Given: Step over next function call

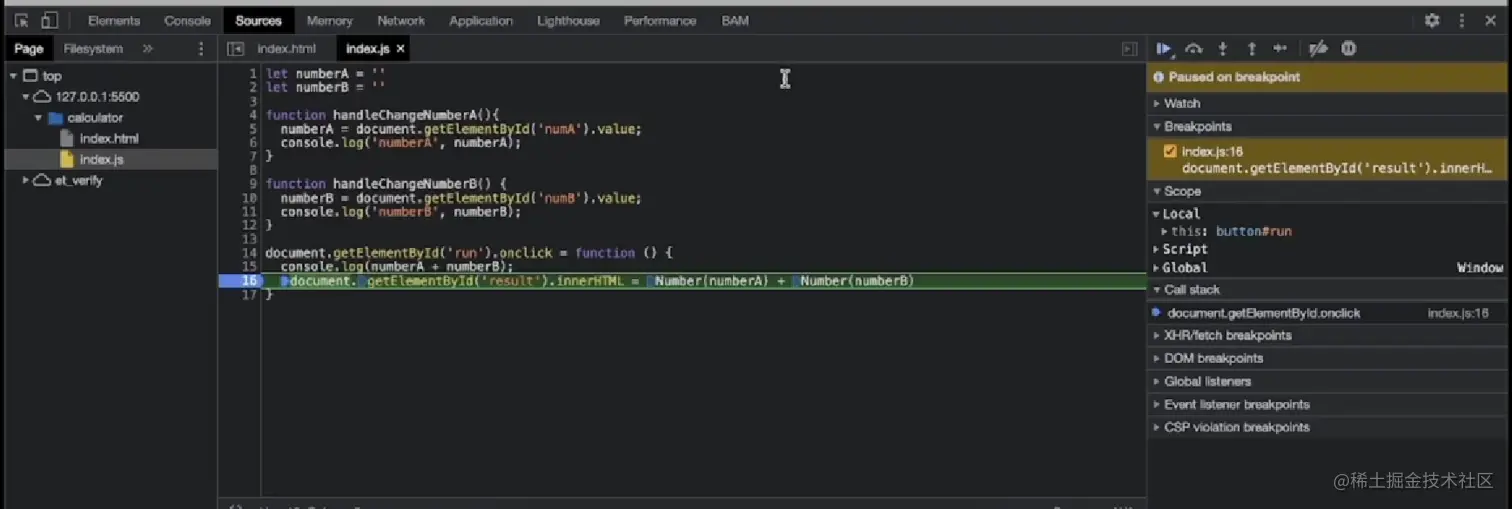Looking at the screenshot, I should tap(1193, 48).
